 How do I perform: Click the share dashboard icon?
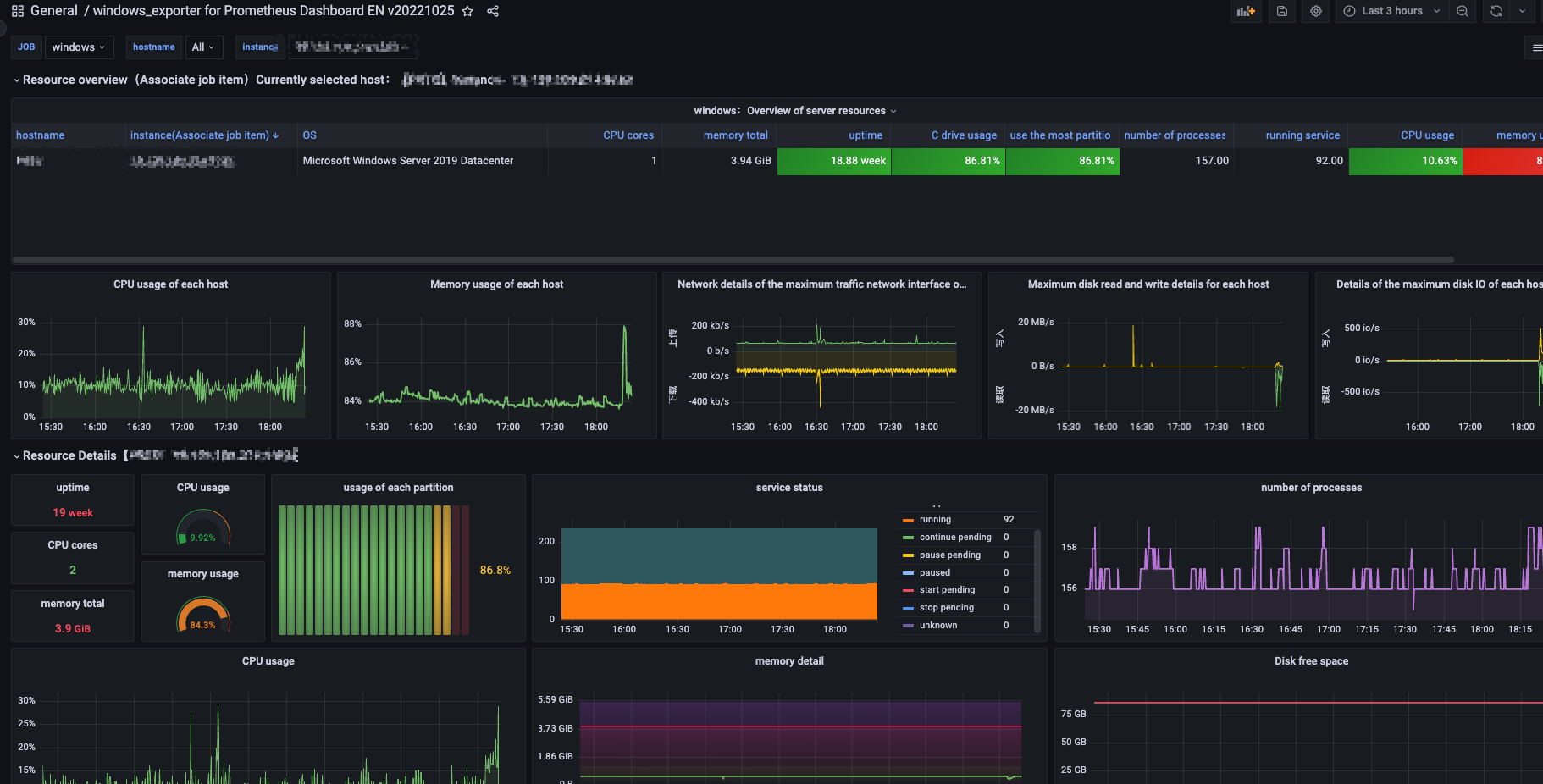(493, 11)
